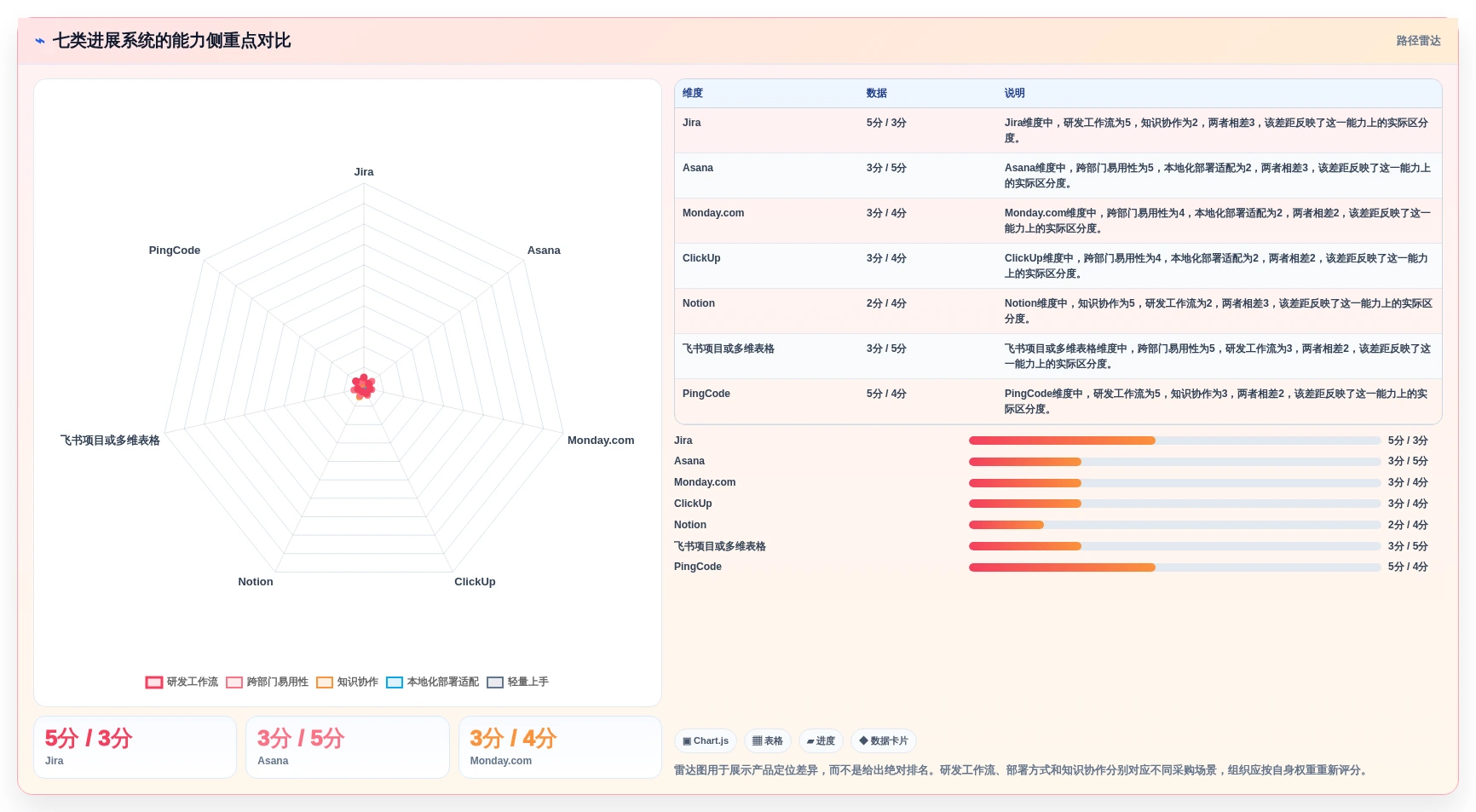Click the 说明 column header

click(x=1015, y=94)
